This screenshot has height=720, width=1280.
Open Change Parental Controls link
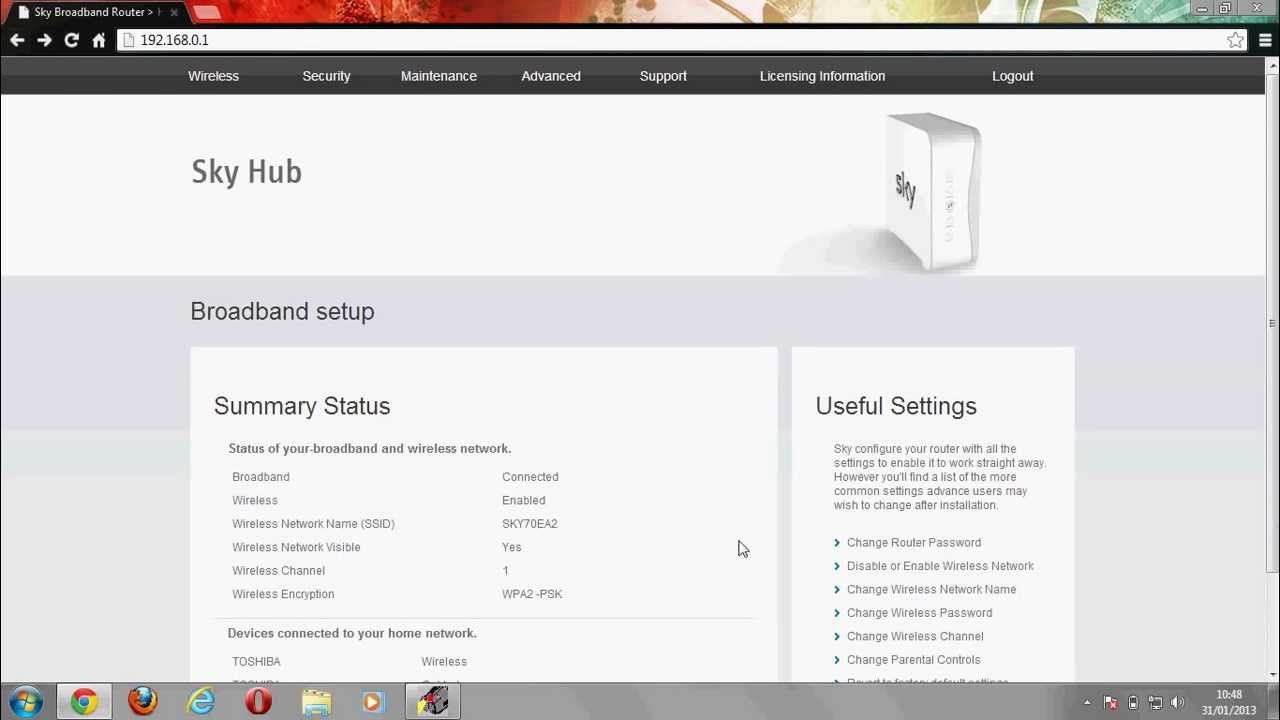tap(913, 660)
